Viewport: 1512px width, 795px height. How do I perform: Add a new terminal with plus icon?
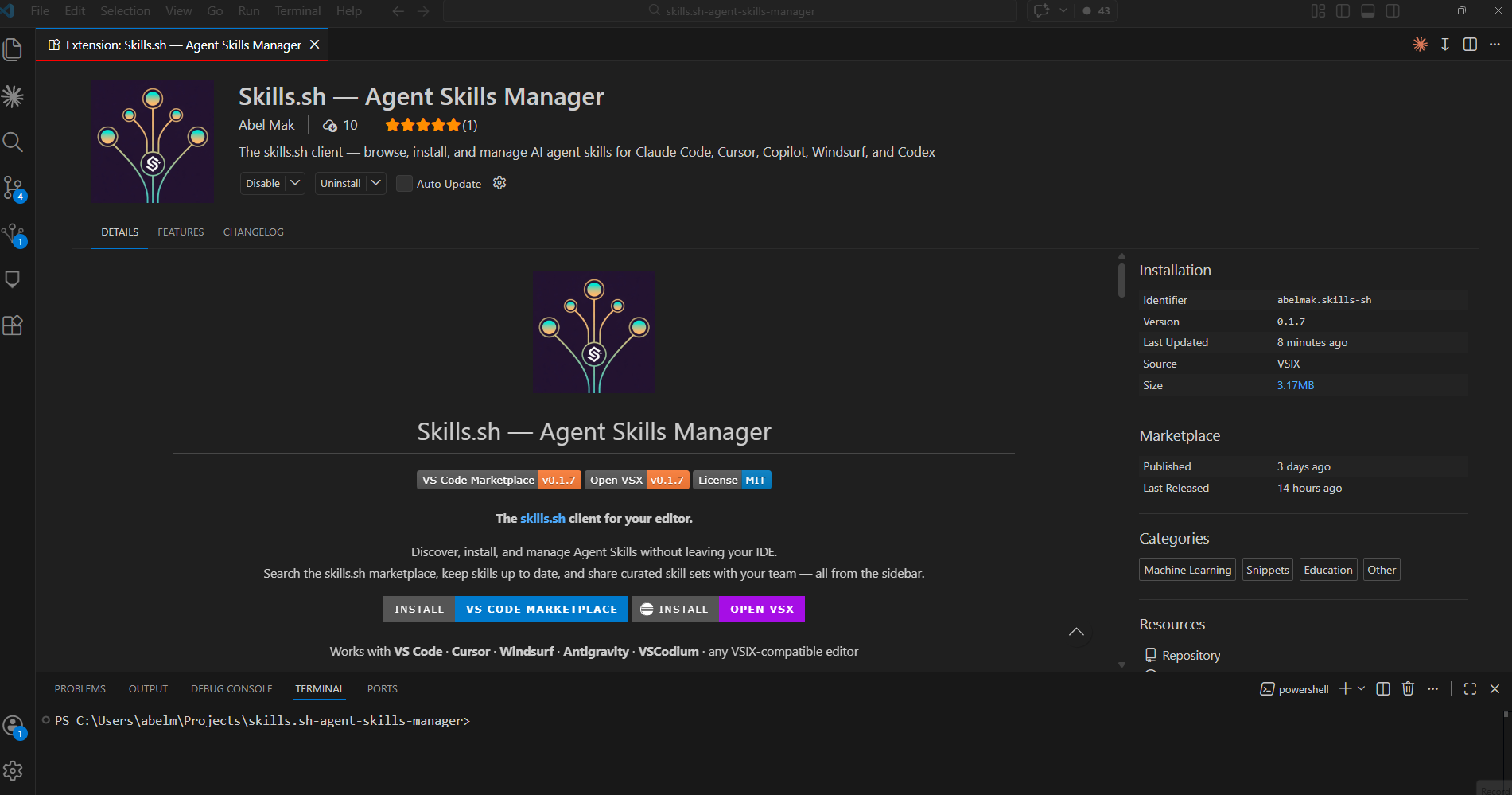[x=1345, y=689]
